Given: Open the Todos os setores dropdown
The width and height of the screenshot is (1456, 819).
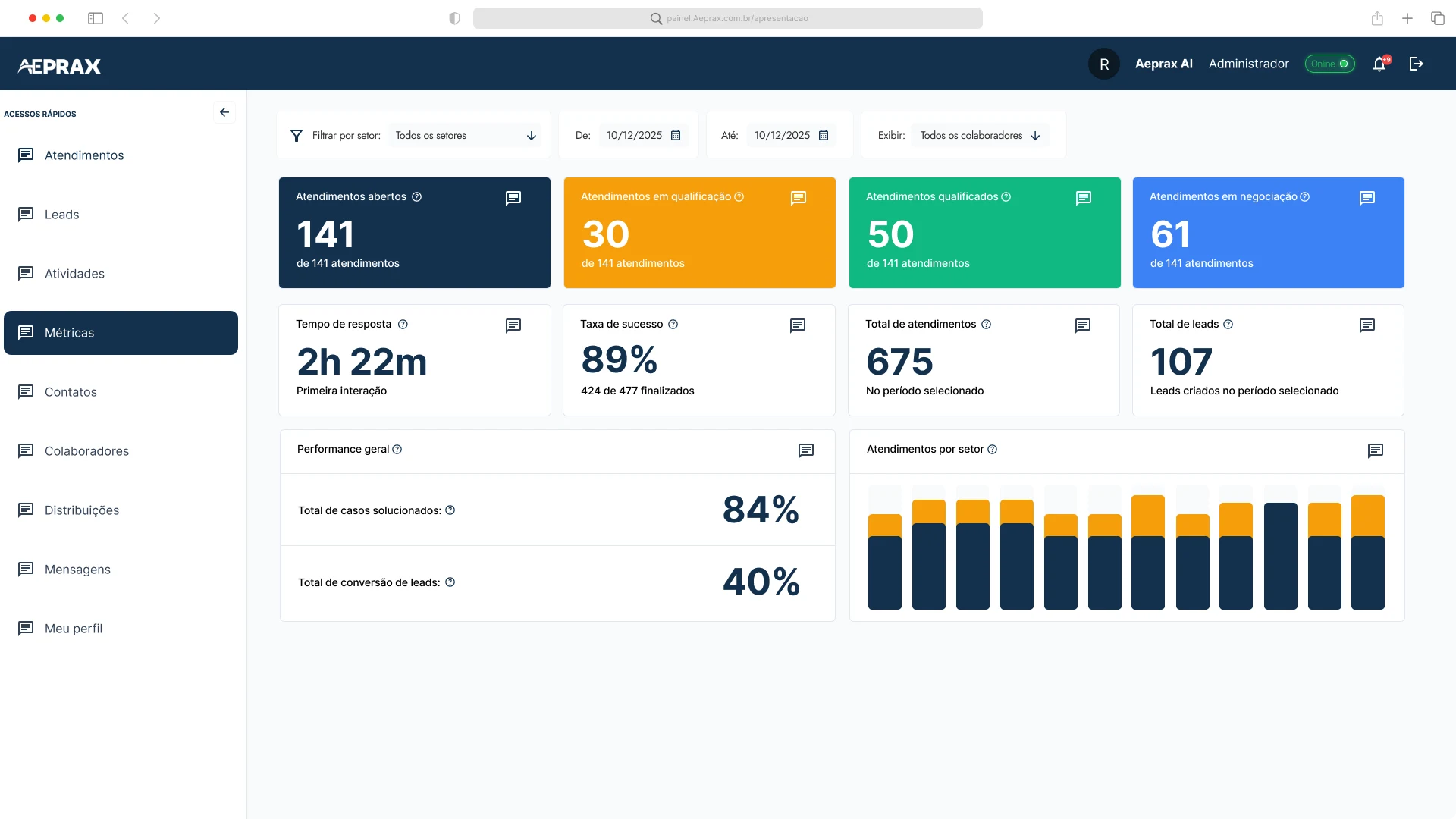Looking at the screenshot, I should tap(466, 136).
